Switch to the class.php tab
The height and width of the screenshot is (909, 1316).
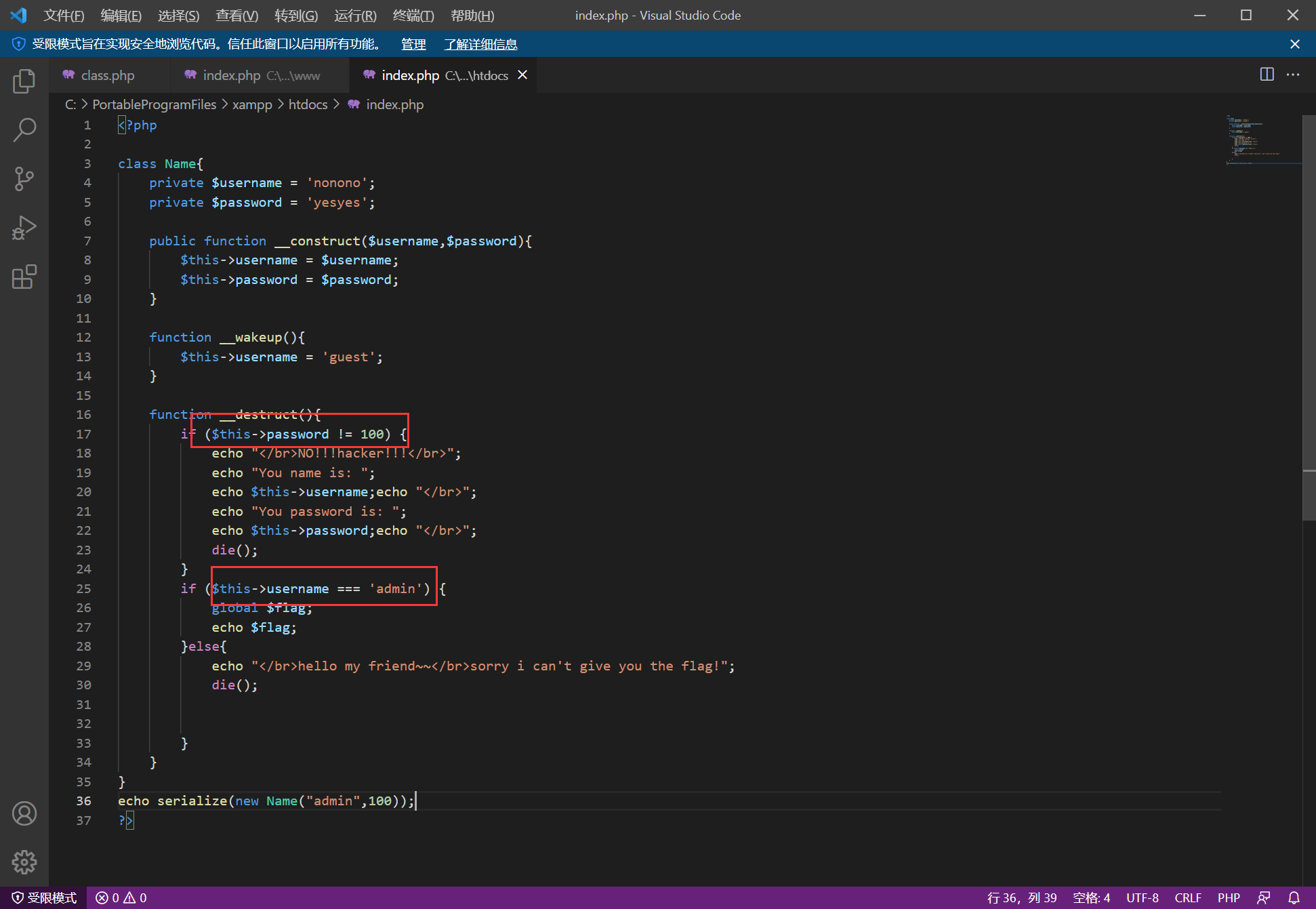tap(107, 75)
